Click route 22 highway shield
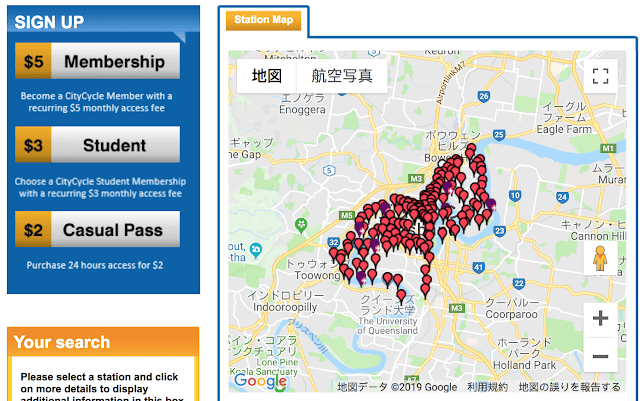640x401 pixels. 519,283
